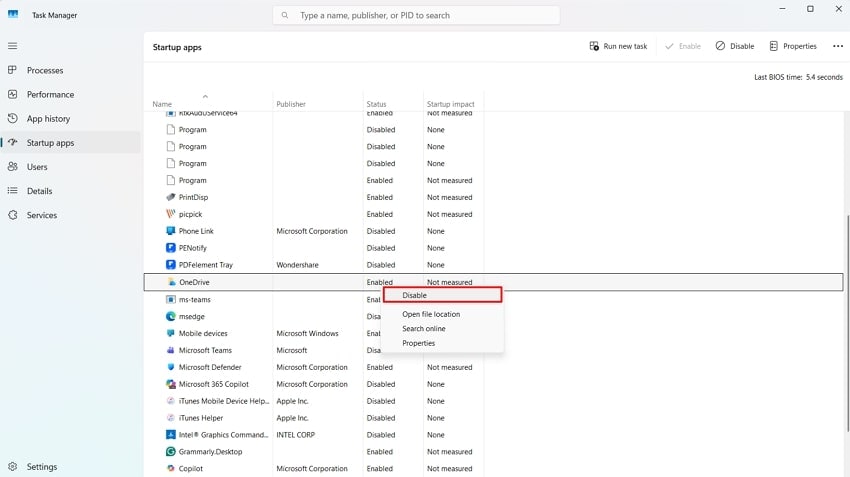850x477 pixels.
Task: Click the App history clock icon
Action: (x=12, y=118)
